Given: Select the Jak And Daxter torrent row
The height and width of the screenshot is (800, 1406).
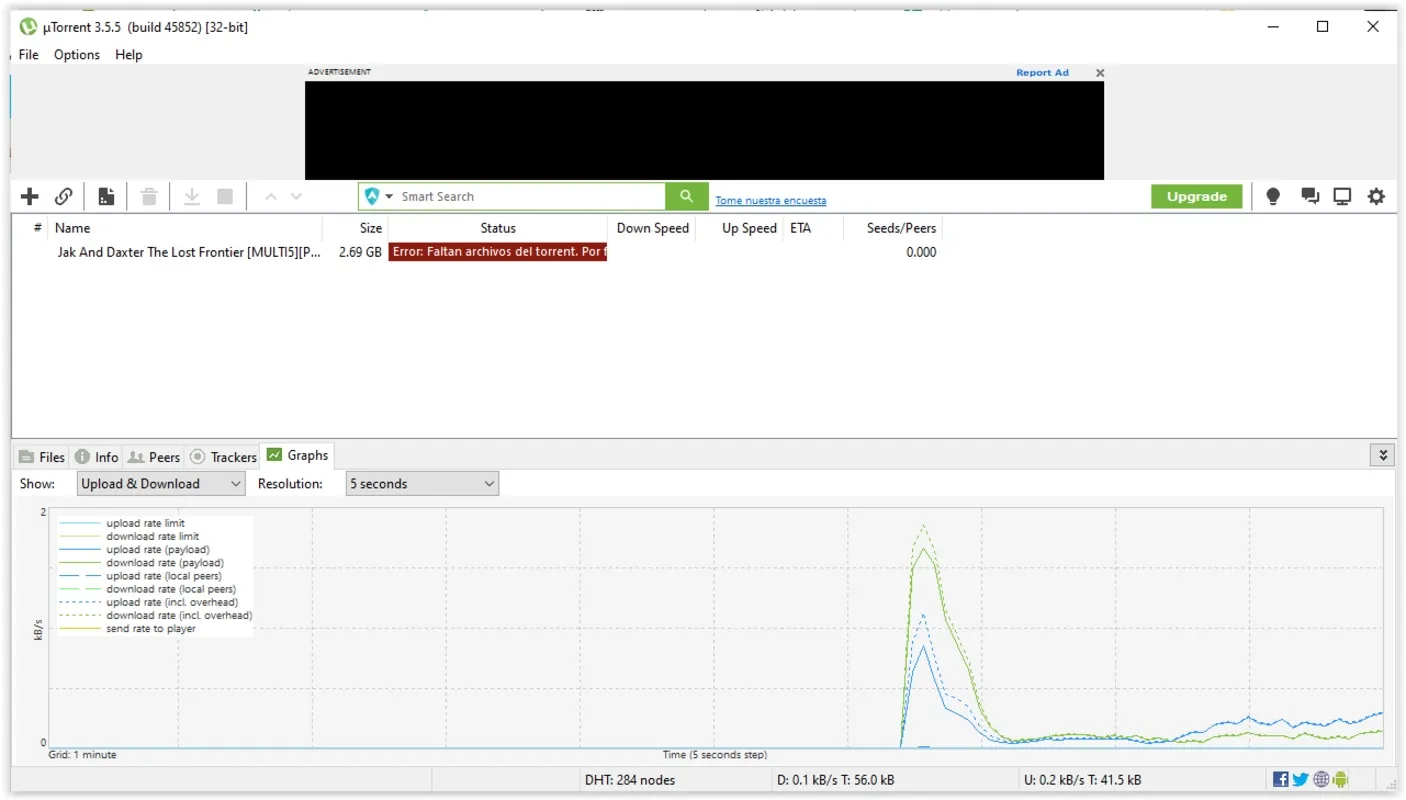Looking at the screenshot, I should pos(478,252).
